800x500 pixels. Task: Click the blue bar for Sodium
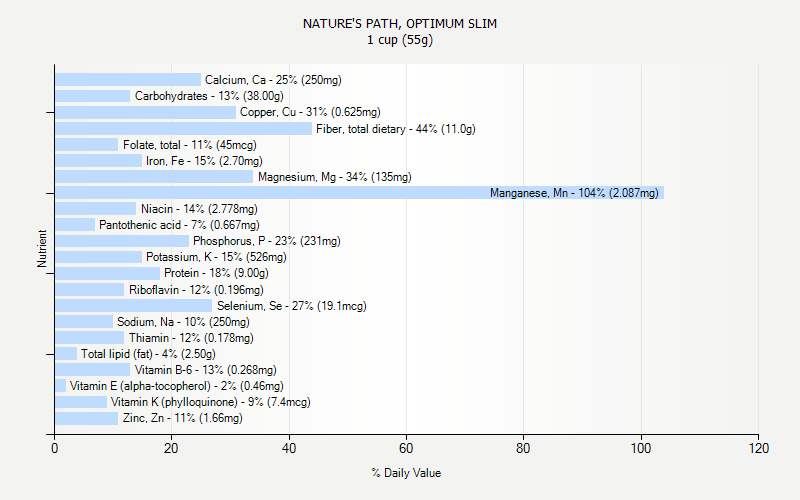(x=84, y=321)
